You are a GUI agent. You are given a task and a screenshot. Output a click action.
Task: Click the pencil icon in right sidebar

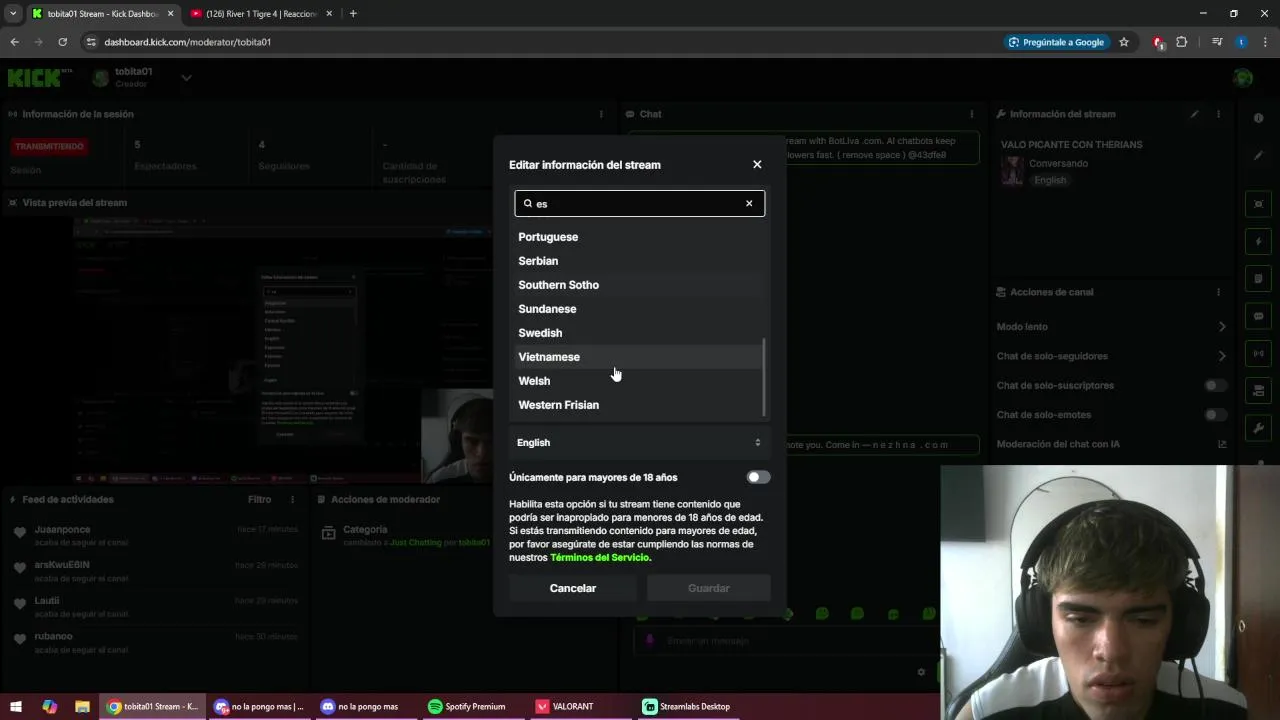(x=1259, y=156)
